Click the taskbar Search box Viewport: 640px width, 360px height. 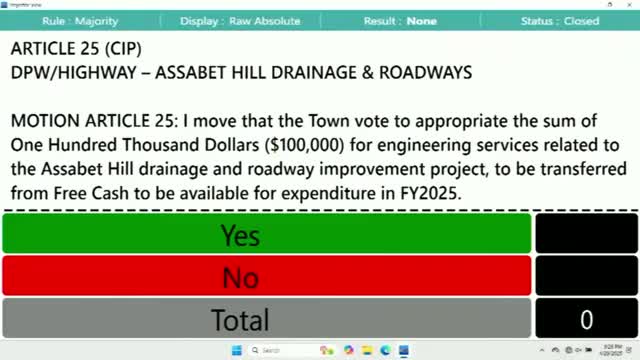282,350
